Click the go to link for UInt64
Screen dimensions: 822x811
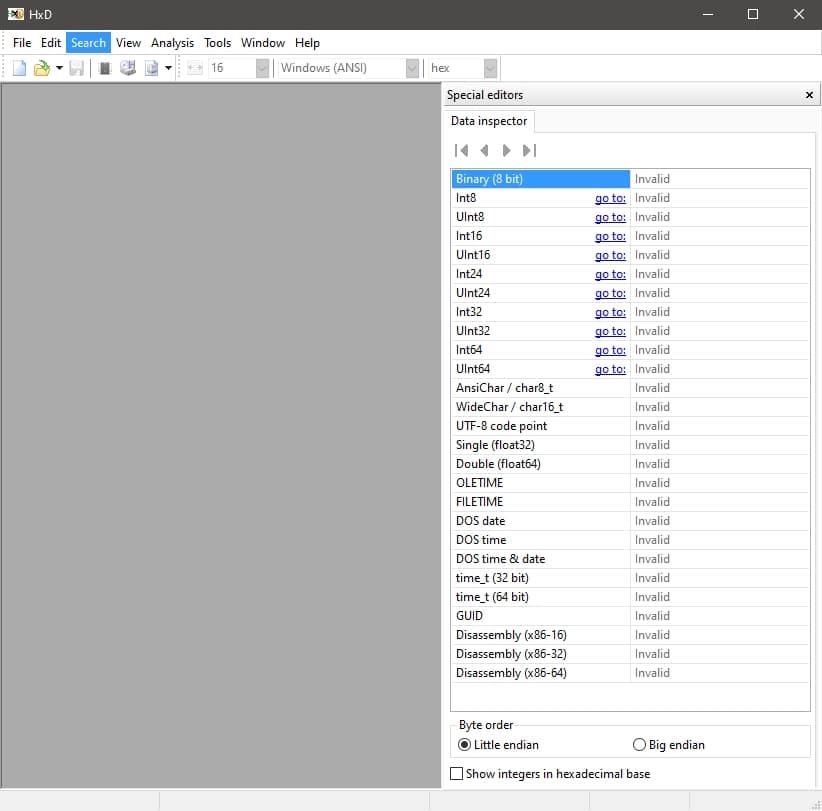pos(610,369)
